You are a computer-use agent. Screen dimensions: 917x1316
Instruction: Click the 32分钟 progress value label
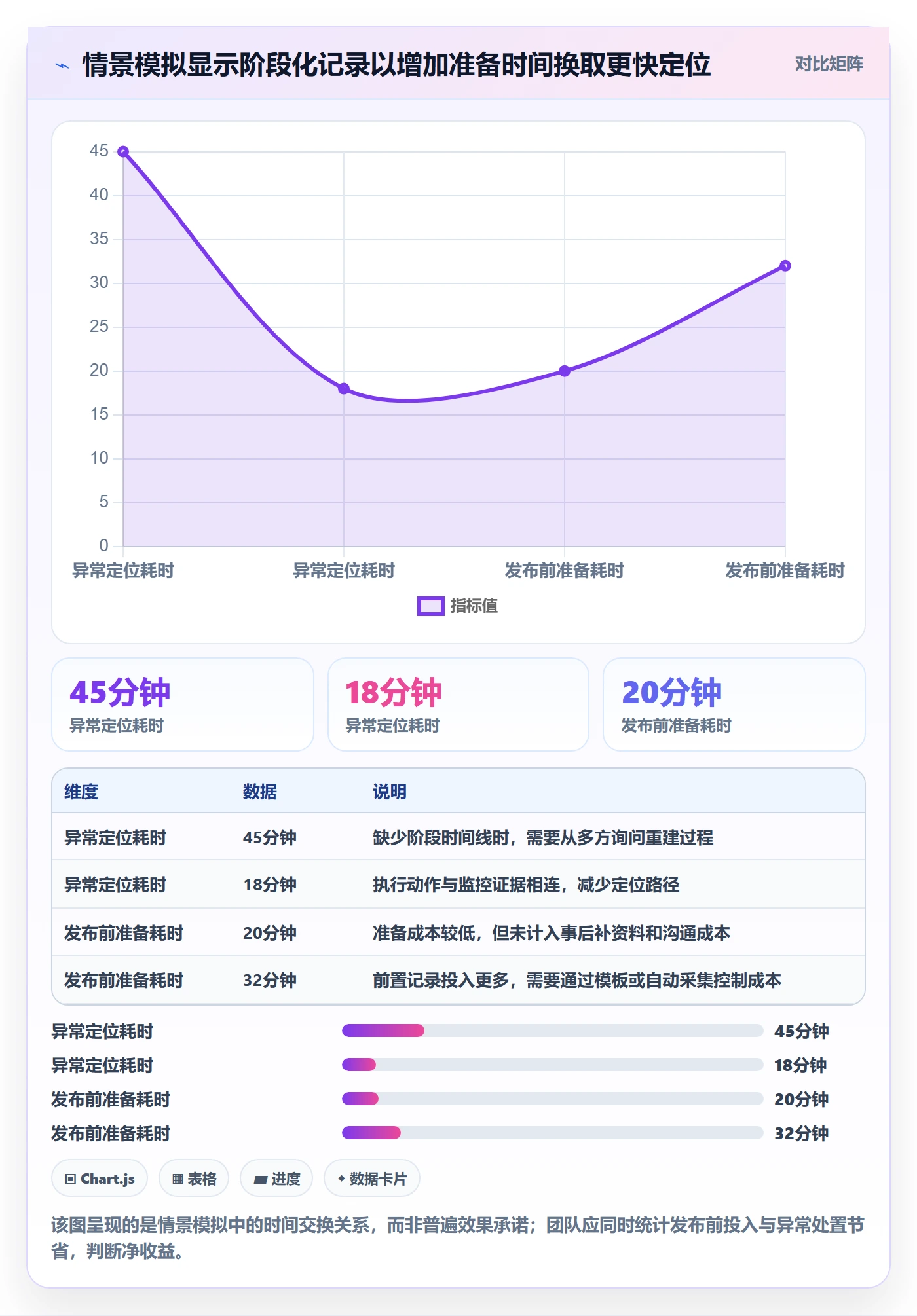(802, 1134)
